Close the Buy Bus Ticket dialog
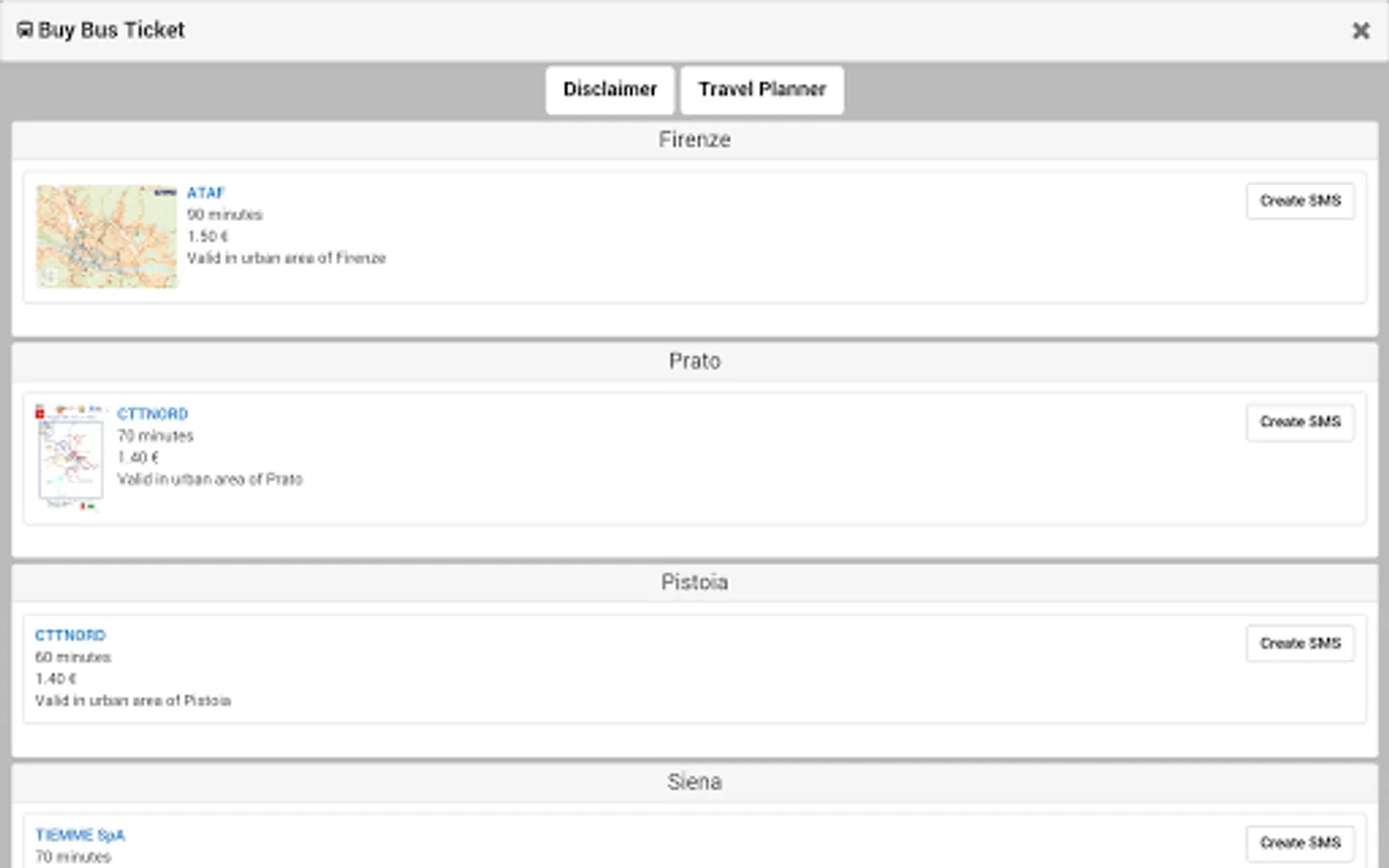 (x=1361, y=31)
